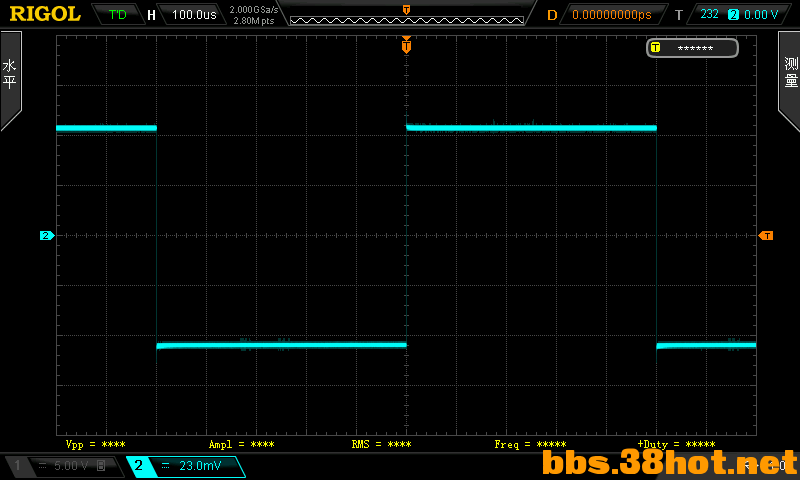Viewport: 800px width, 480px height.
Task: Click the RIGOL logo
Action: 45,14
